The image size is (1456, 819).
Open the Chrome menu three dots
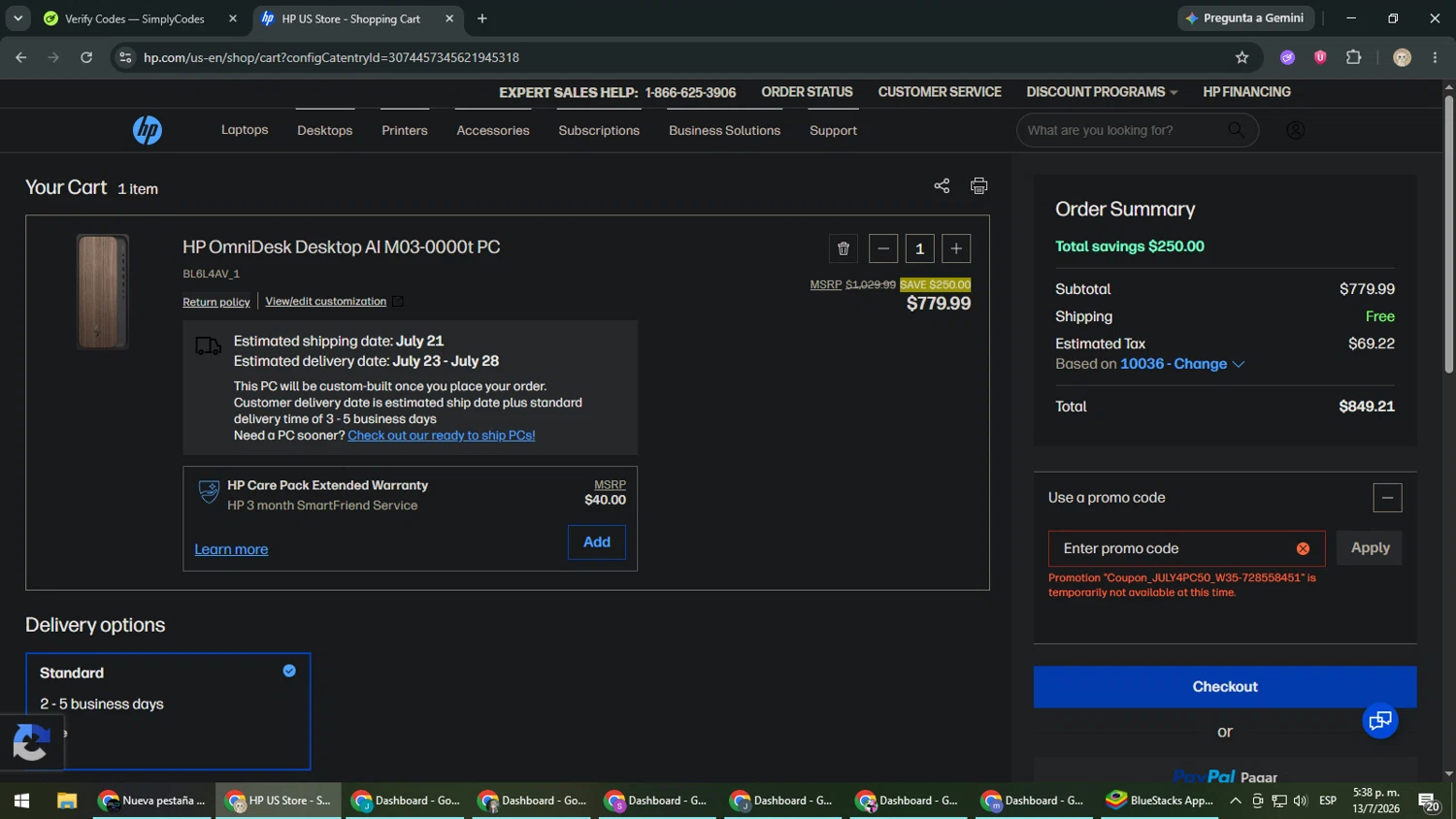tap(1435, 57)
